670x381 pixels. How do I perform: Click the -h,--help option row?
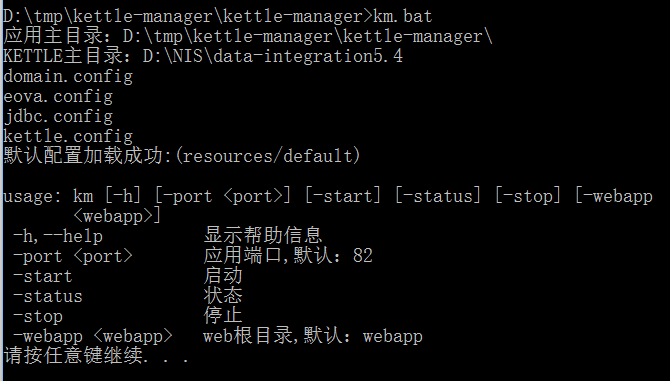click(x=168, y=236)
